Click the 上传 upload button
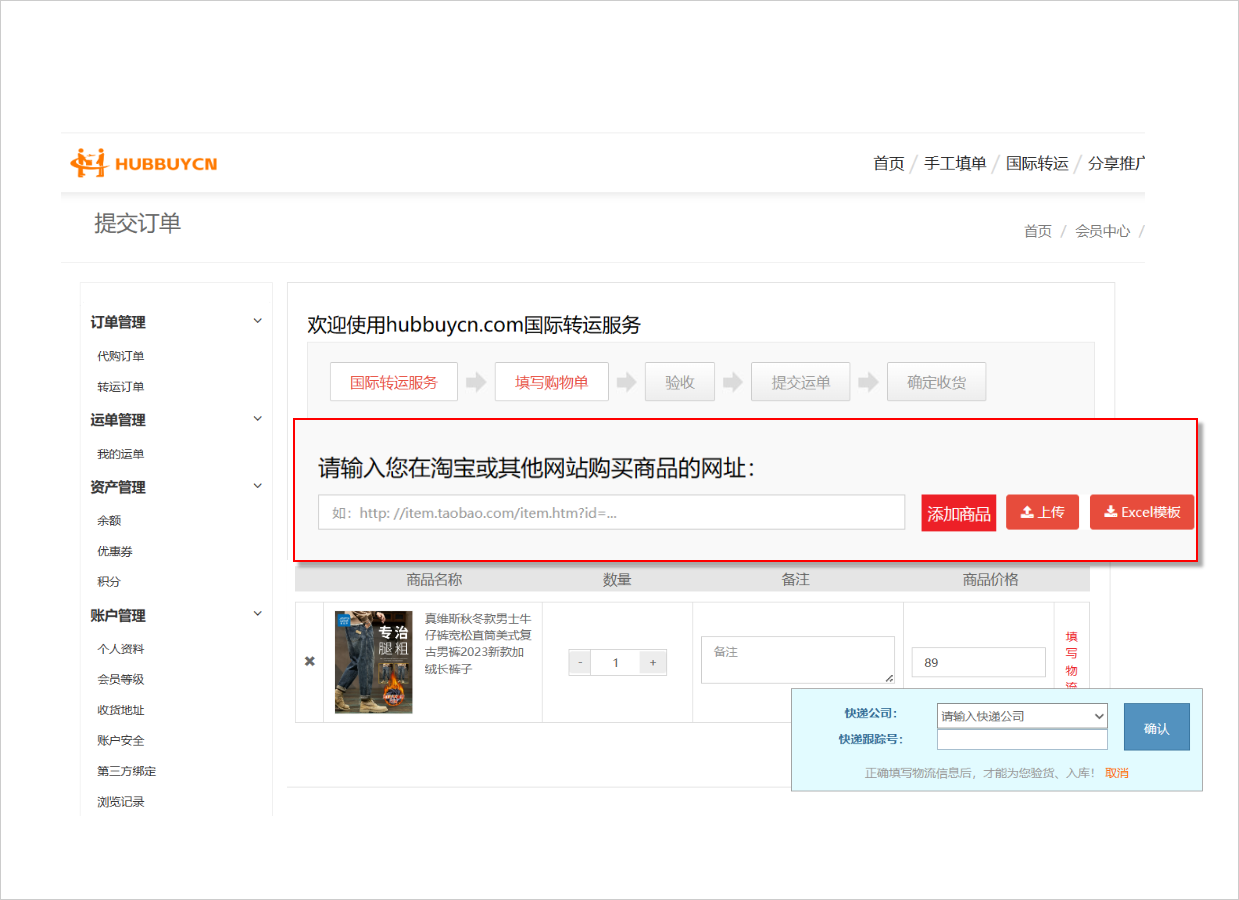 point(1042,512)
